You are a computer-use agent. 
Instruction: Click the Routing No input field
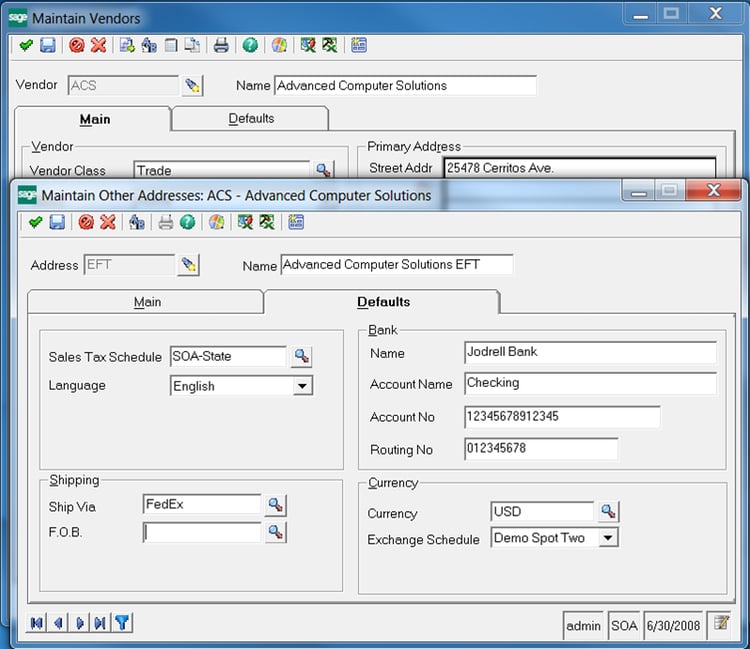coord(540,449)
